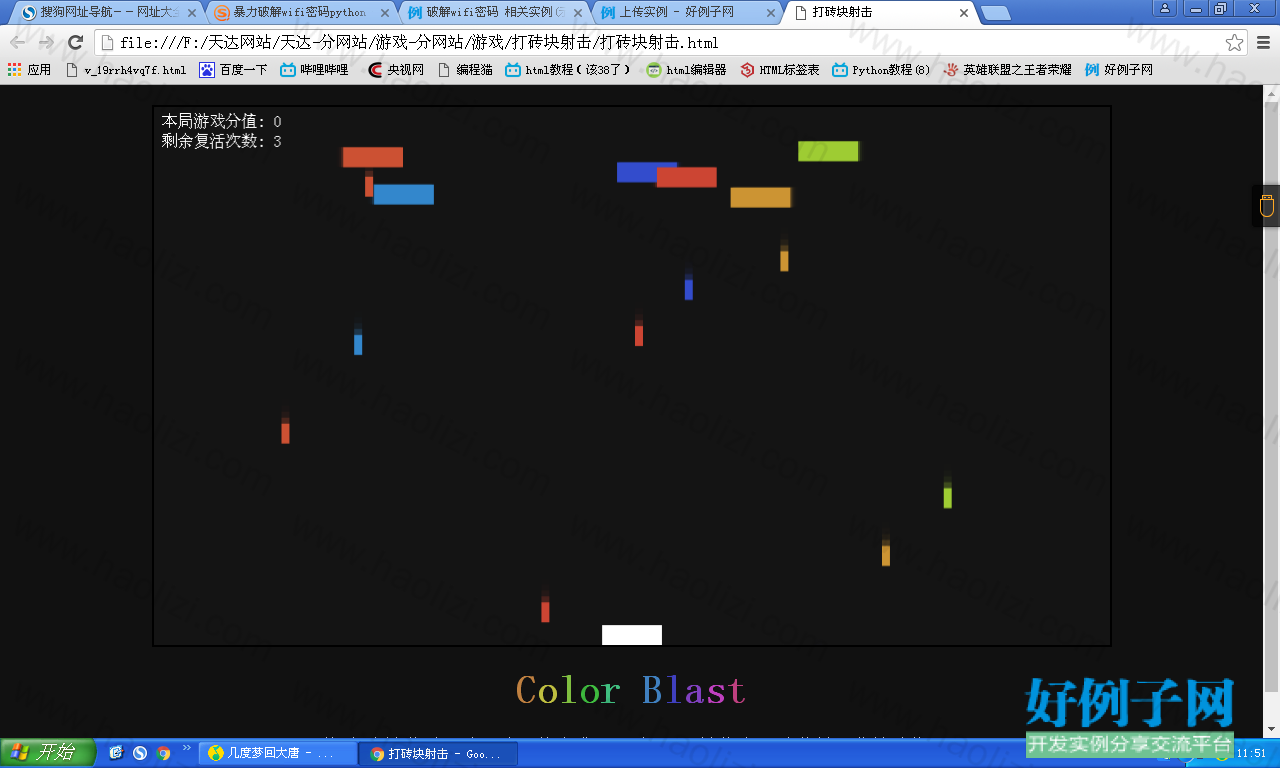Open a new tab
The width and height of the screenshot is (1280, 768).
pos(994,13)
